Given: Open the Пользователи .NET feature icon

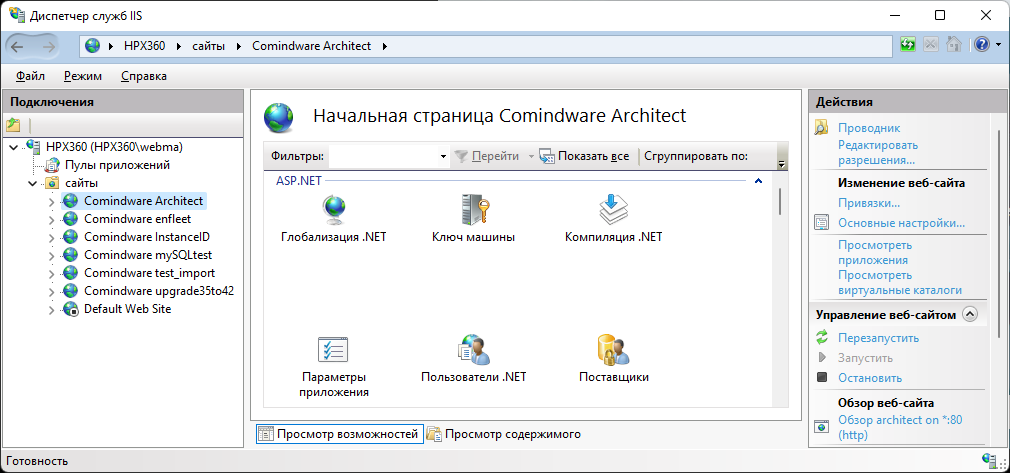Looking at the screenshot, I should point(474,349).
